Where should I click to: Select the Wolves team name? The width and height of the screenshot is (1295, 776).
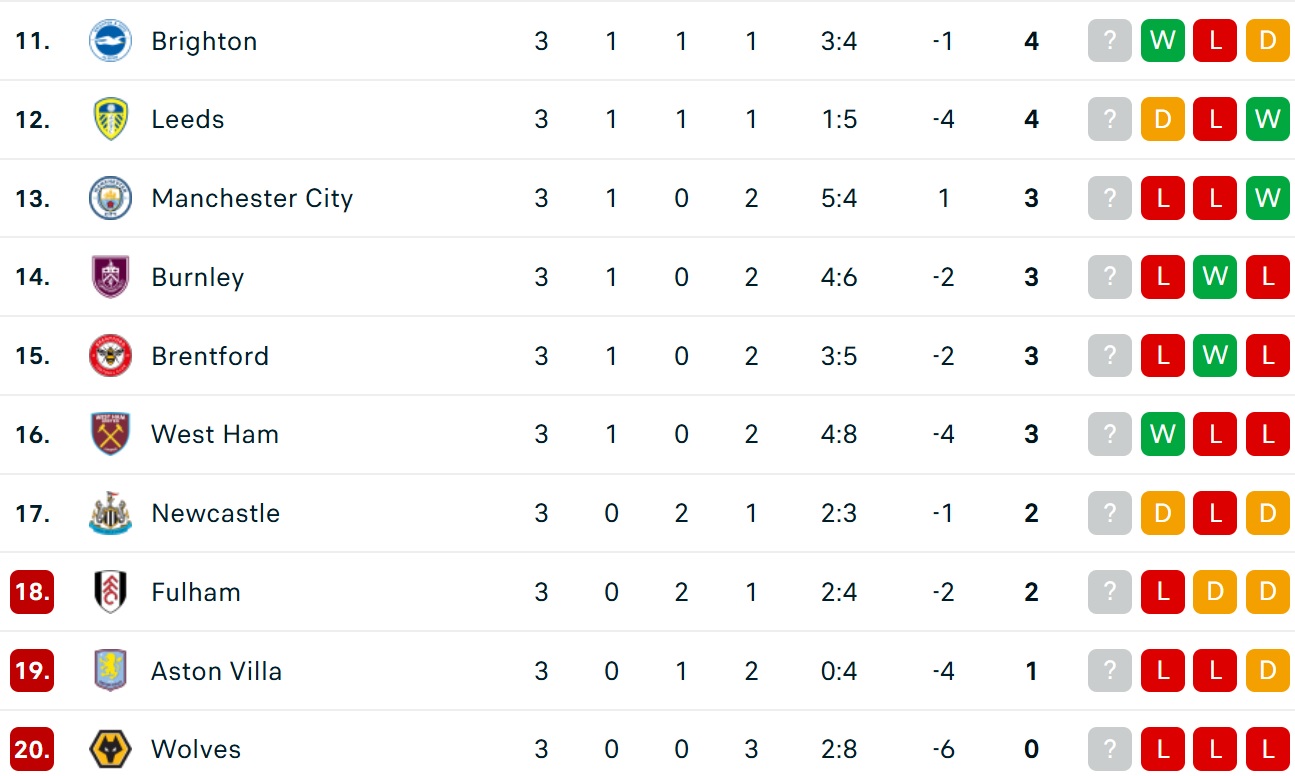pos(196,749)
